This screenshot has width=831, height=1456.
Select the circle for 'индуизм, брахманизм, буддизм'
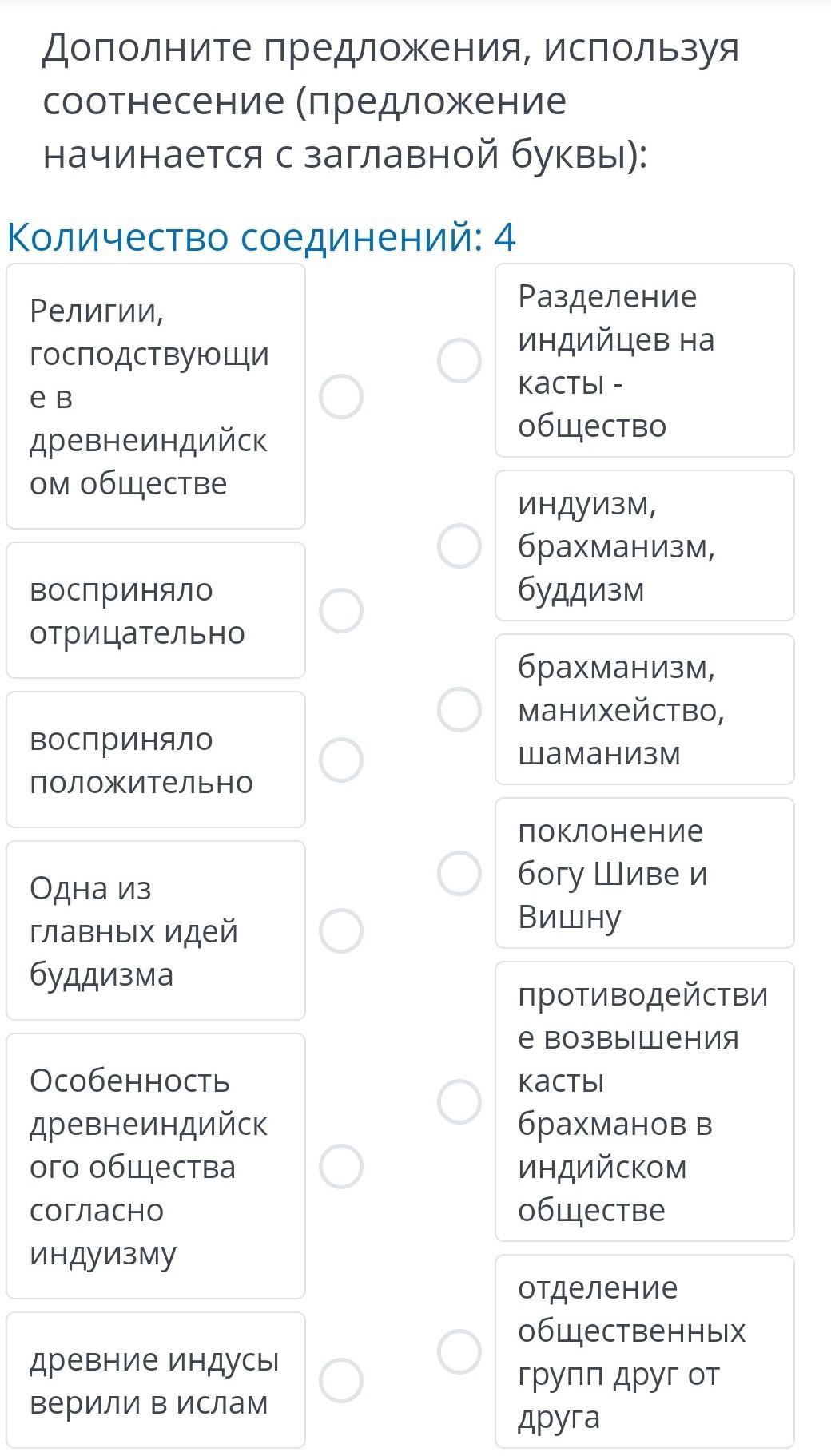tap(459, 546)
